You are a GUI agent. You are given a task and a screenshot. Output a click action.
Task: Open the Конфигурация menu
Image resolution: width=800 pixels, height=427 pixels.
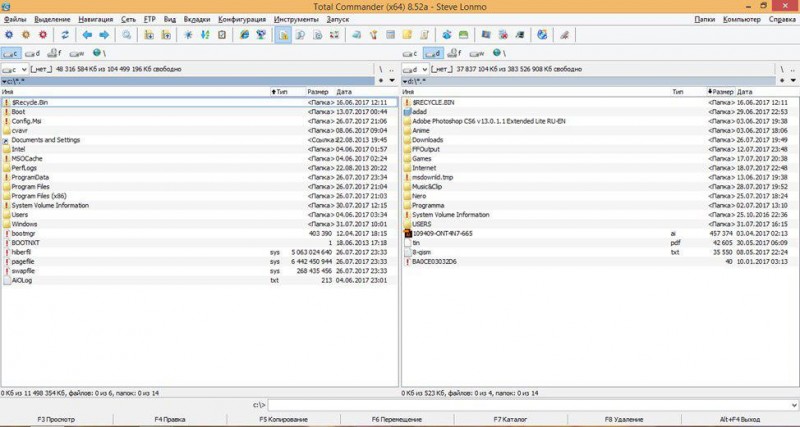(242, 19)
